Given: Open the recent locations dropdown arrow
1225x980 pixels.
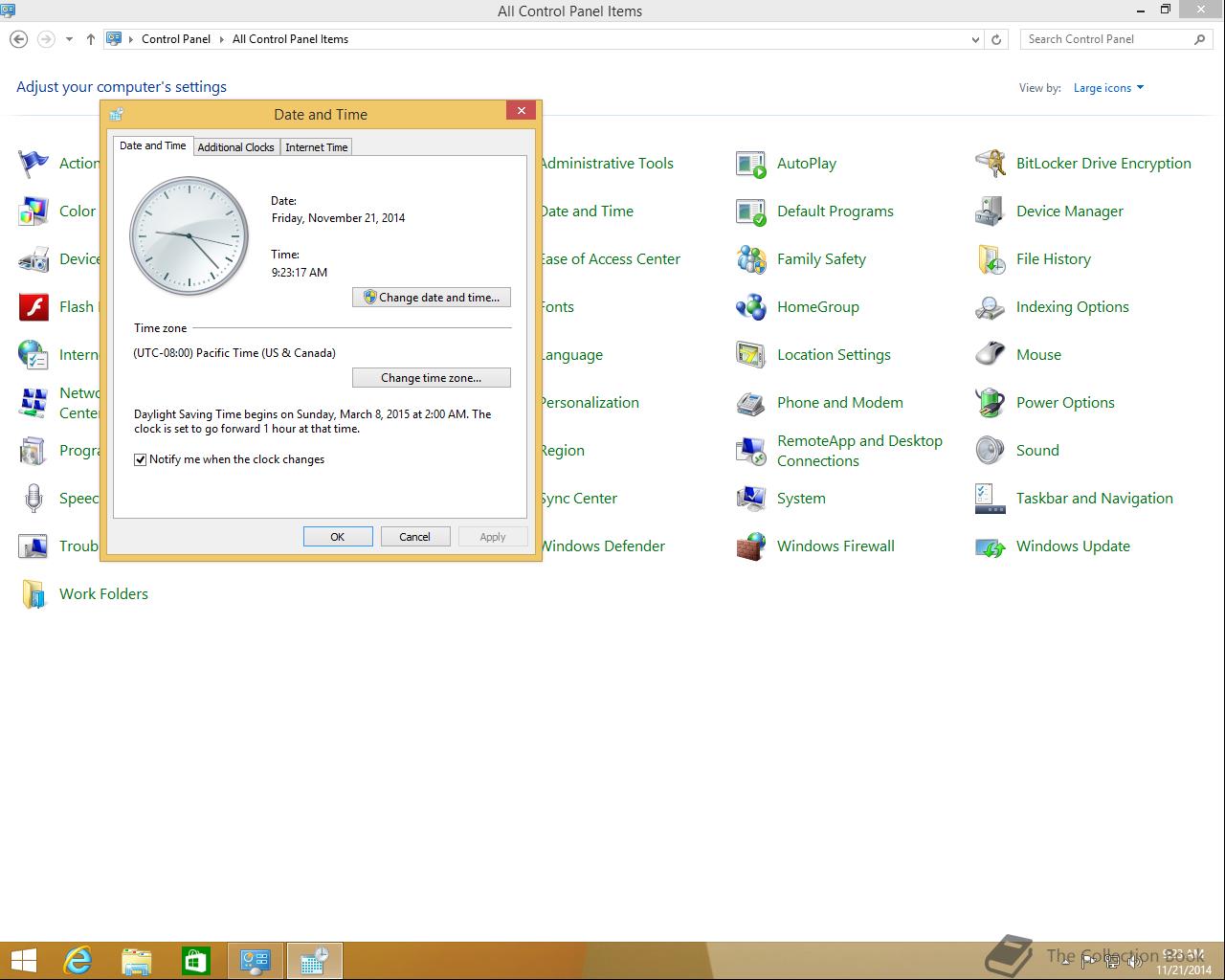Looking at the screenshot, I should pyautogui.click(x=69, y=39).
